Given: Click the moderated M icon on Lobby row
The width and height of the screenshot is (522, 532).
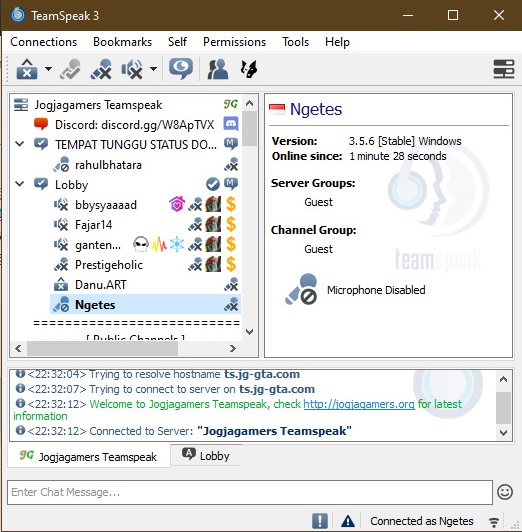Looking at the screenshot, I should coord(231,184).
